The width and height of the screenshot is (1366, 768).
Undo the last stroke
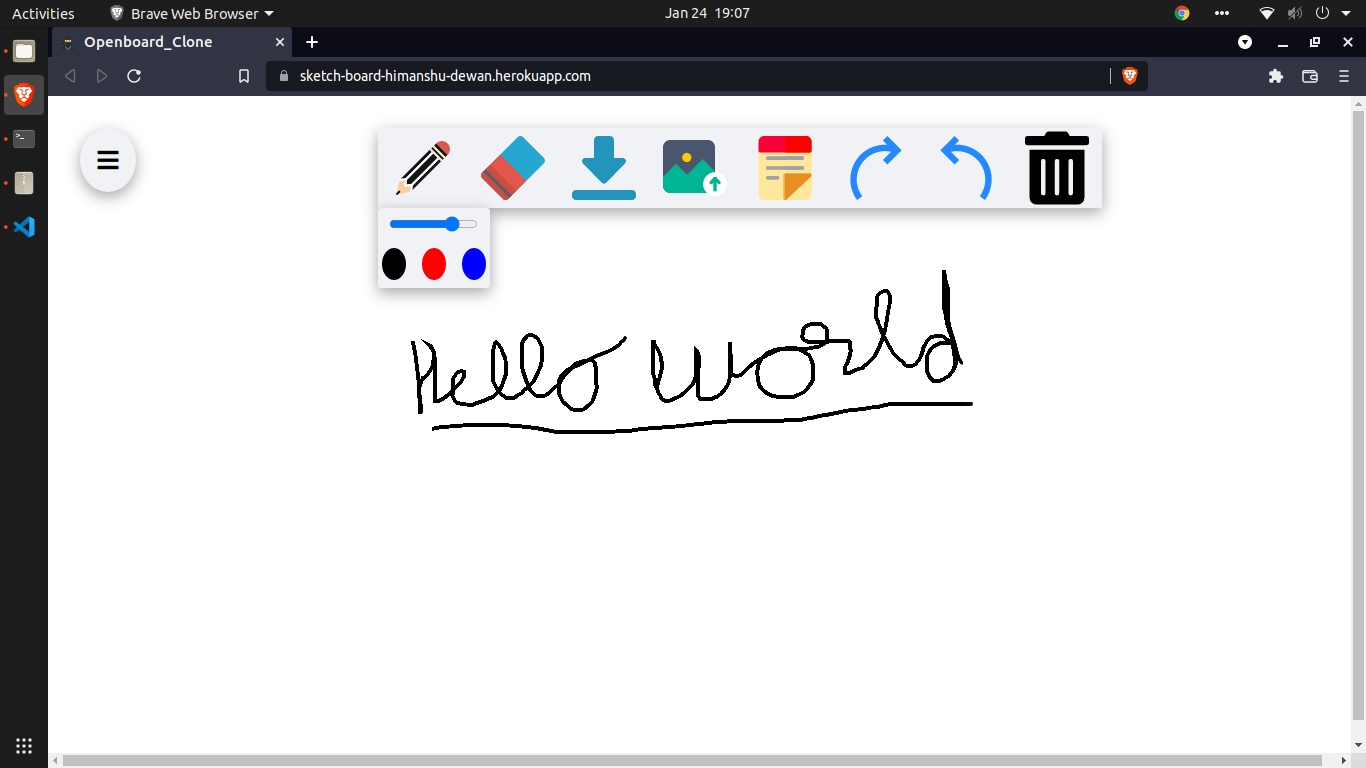[x=964, y=167]
